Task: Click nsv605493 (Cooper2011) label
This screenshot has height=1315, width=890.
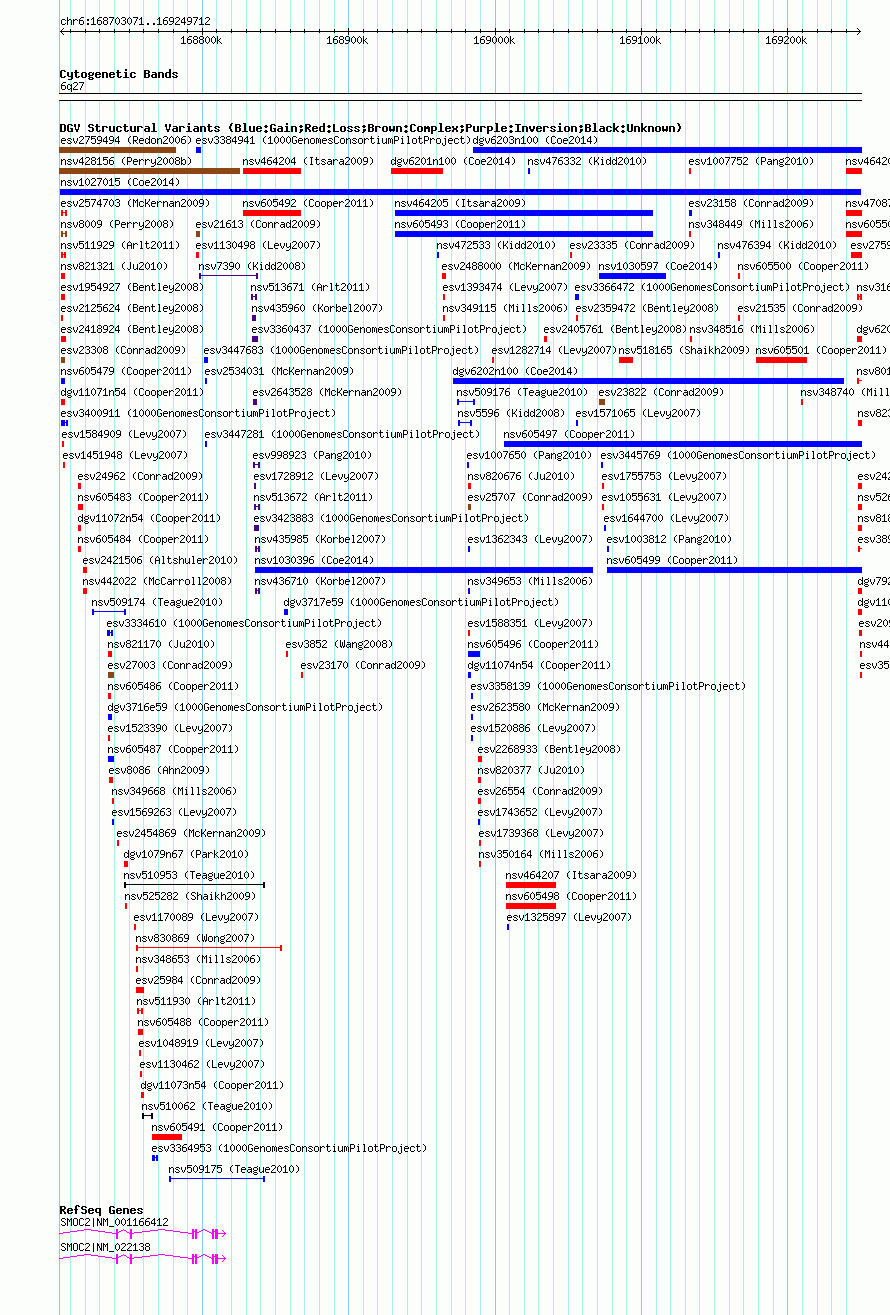Action: click(x=459, y=224)
